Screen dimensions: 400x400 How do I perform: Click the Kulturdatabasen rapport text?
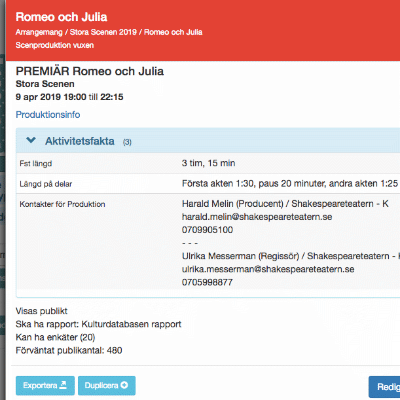coord(131,324)
